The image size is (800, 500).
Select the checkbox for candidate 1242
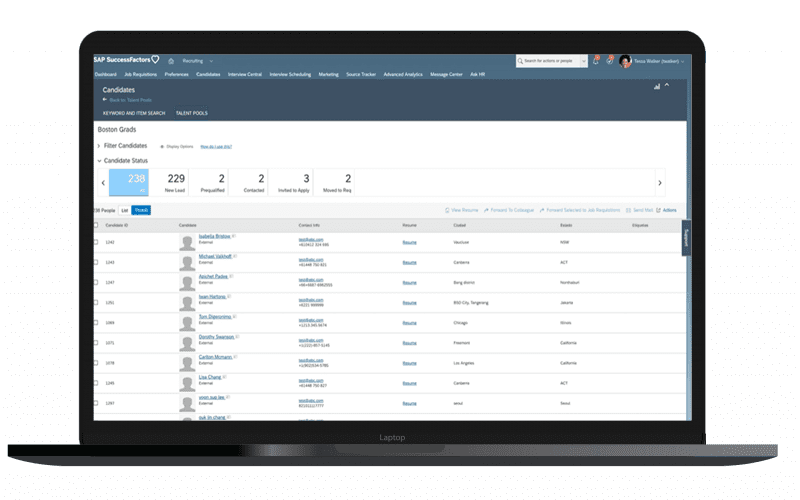pos(96,241)
